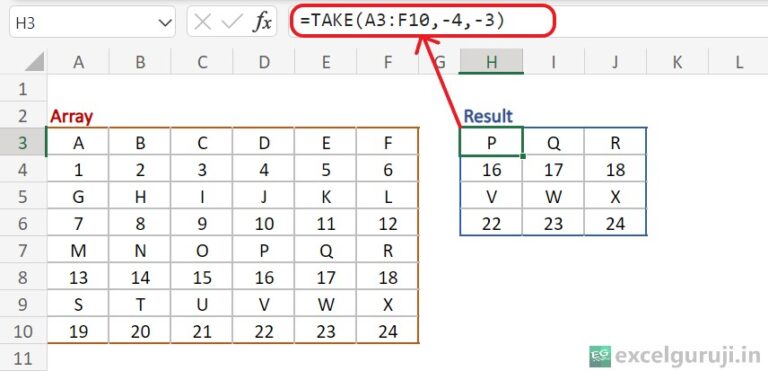Click the cell containing M in the Array
768x371 pixels.
click(78, 250)
